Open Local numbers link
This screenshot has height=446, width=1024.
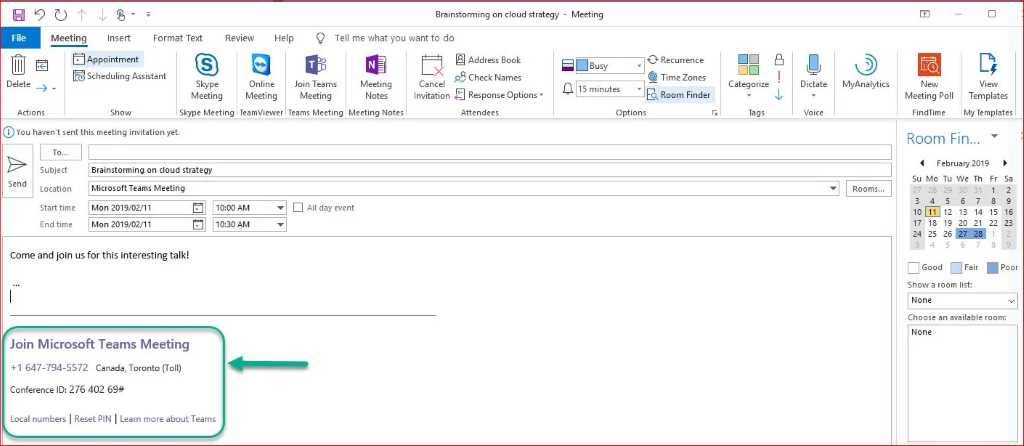point(38,419)
